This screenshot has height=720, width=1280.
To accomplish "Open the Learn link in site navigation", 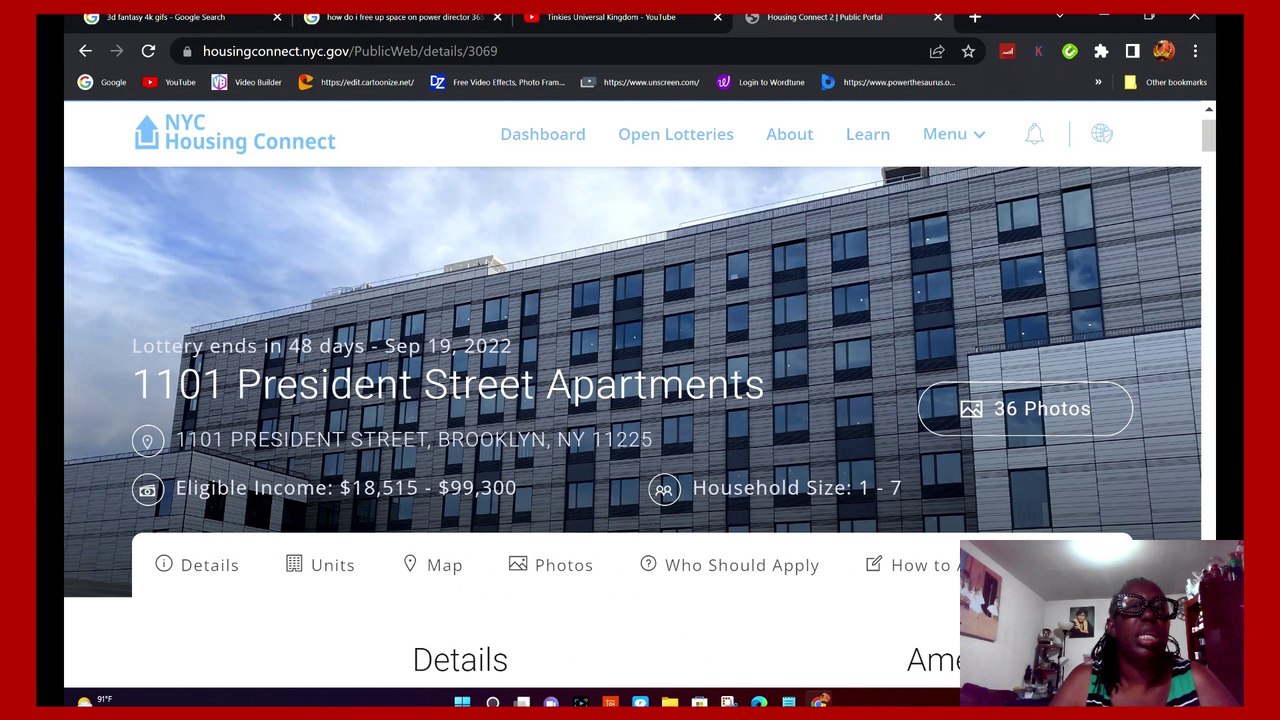I will pyautogui.click(x=868, y=134).
